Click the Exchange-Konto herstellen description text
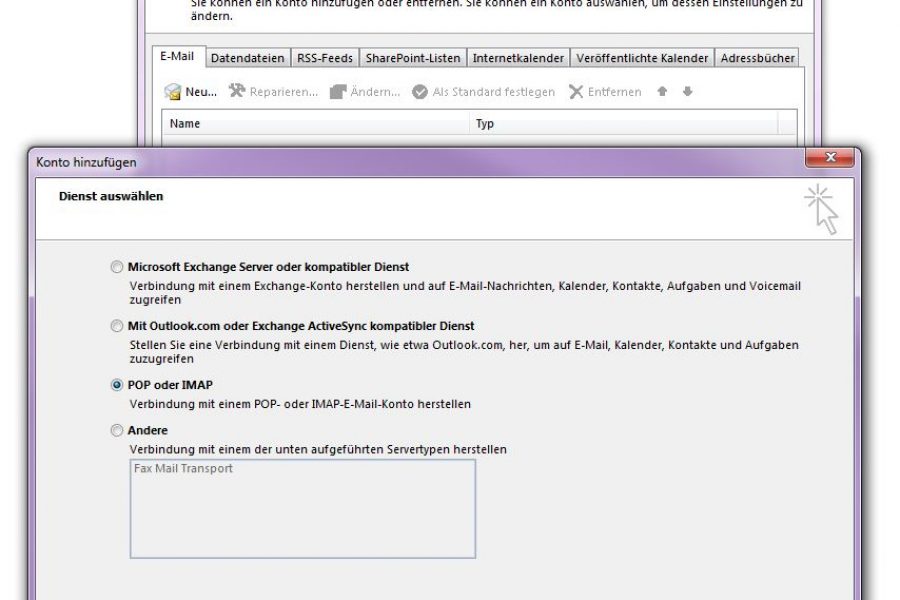The height and width of the screenshot is (600, 900). [465, 293]
